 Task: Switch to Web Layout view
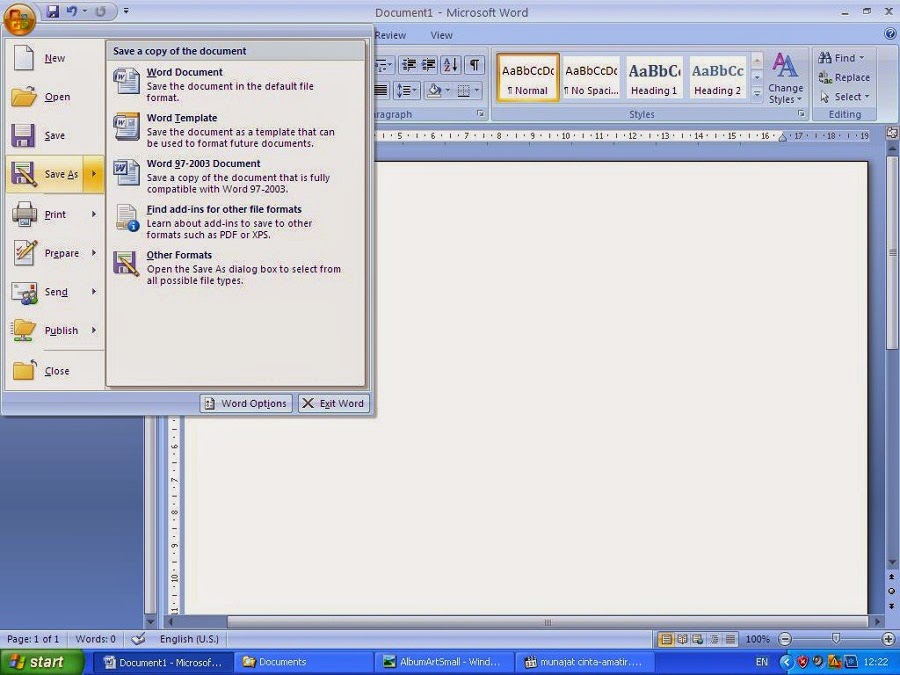pos(698,639)
